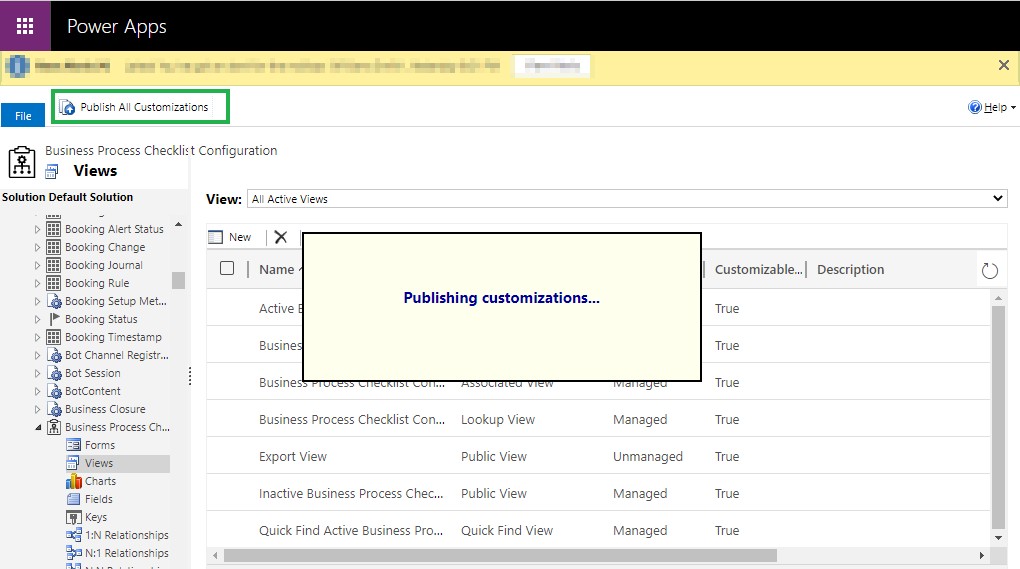Select the Keys icon in tree
1020x569 pixels.
click(74, 517)
